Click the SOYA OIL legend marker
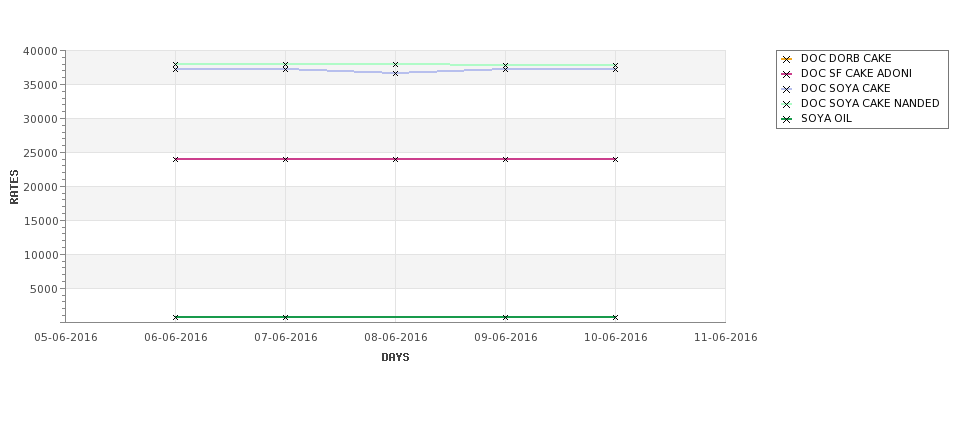The image size is (975, 429). pyautogui.click(x=786, y=119)
